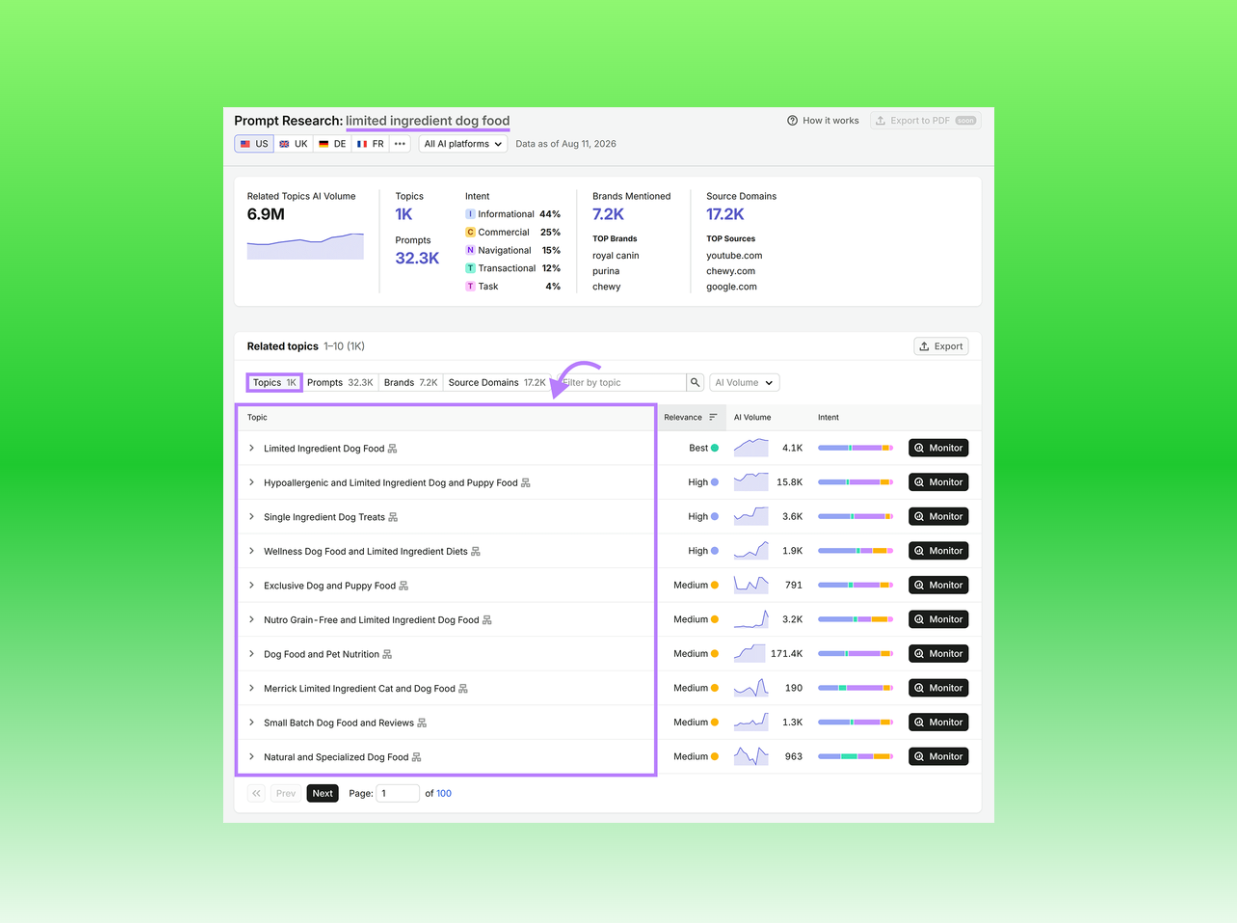Screen dimensions: 1237x923
Task: Click the 17.2K Source Domains count
Action: coord(725,214)
